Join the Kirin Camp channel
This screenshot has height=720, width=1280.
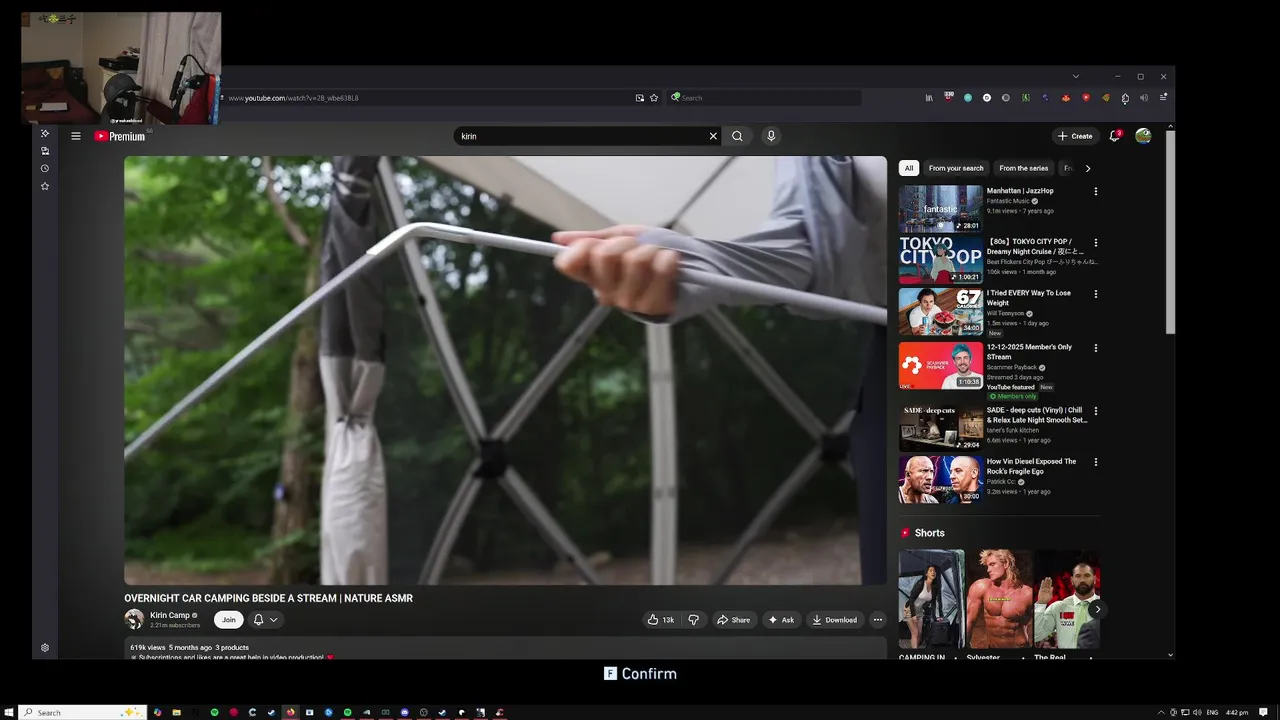coord(229,620)
